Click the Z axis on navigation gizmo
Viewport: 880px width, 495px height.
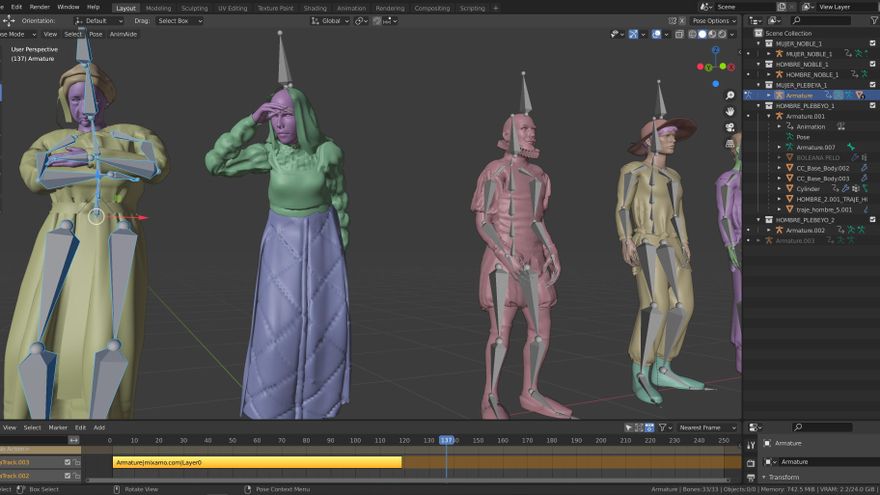coord(716,50)
